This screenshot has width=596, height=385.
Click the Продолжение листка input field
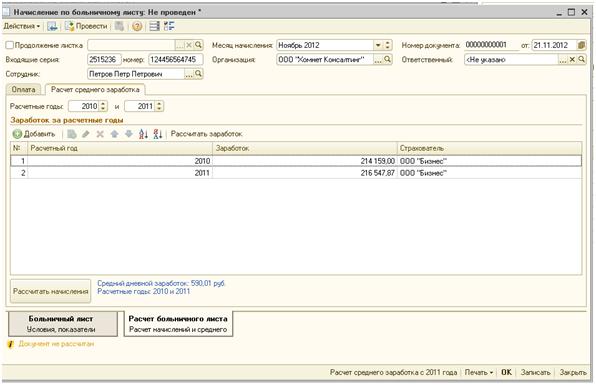click(131, 45)
